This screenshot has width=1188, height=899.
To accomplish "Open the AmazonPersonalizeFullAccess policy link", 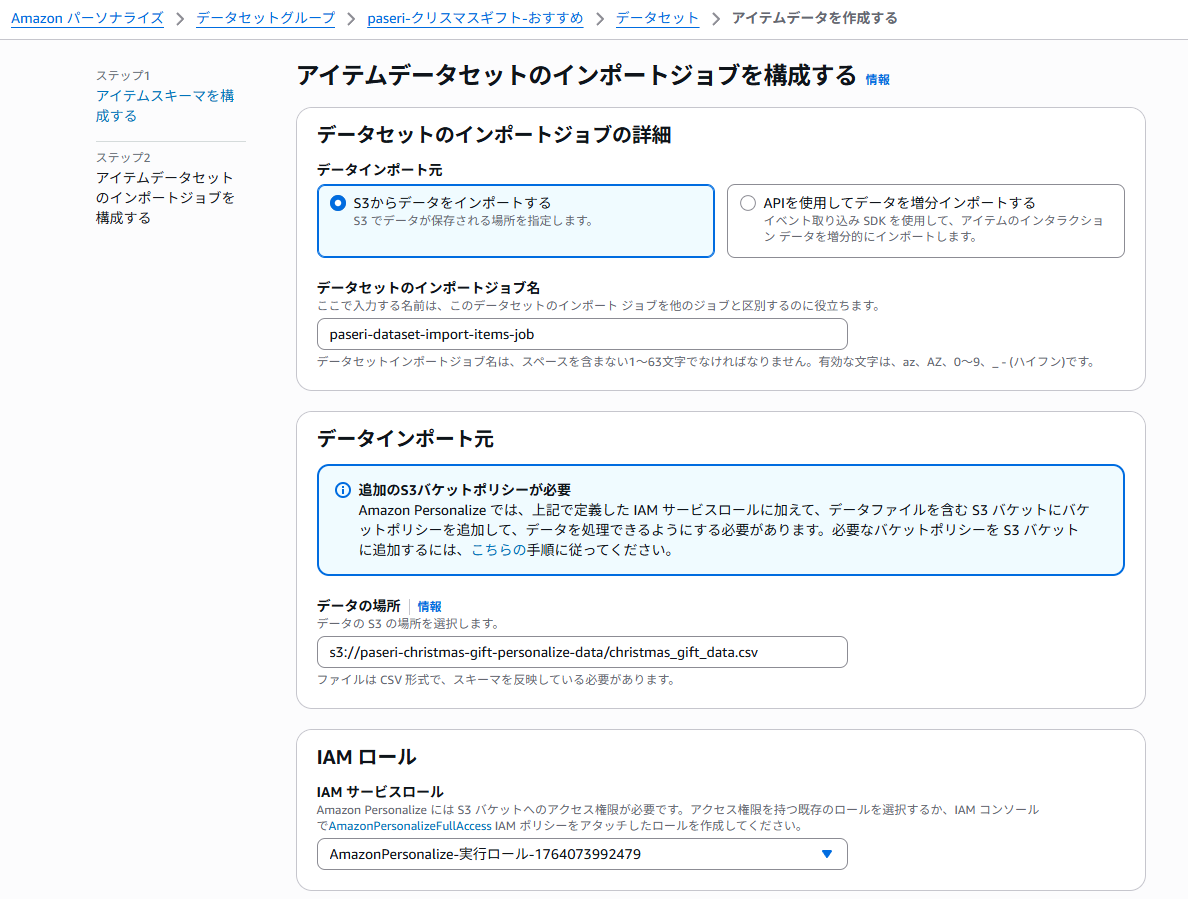I will tap(407, 826).
